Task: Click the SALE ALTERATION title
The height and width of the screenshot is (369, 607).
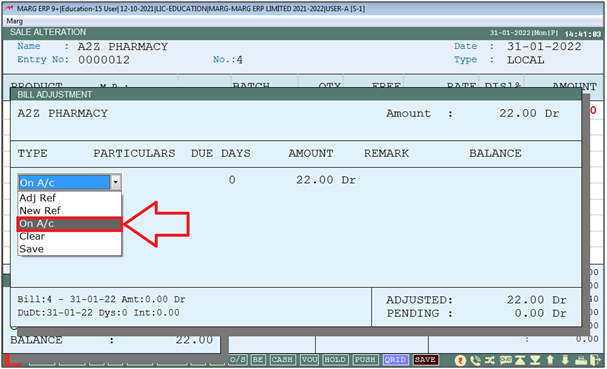Action: pos(48,32)
